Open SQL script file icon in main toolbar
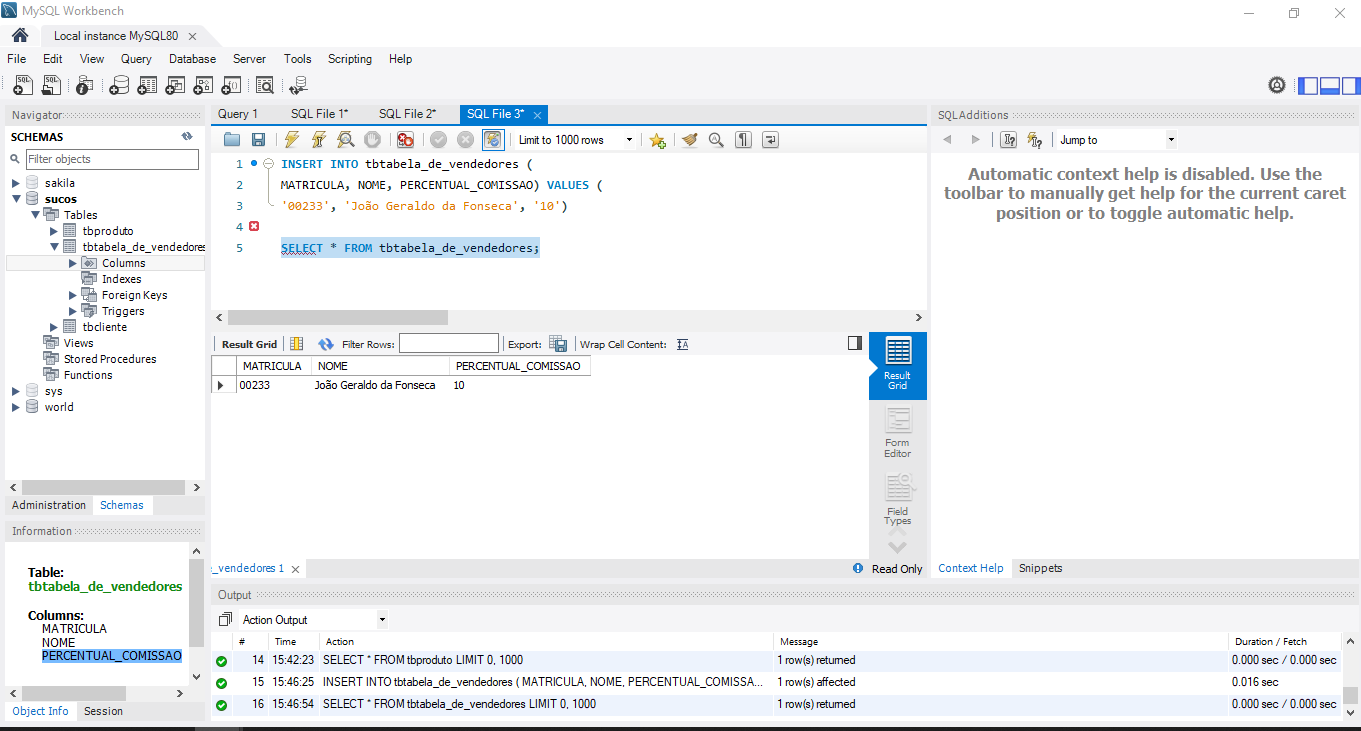This screenshot has height=731, width=1361. (x=50, y=85)
